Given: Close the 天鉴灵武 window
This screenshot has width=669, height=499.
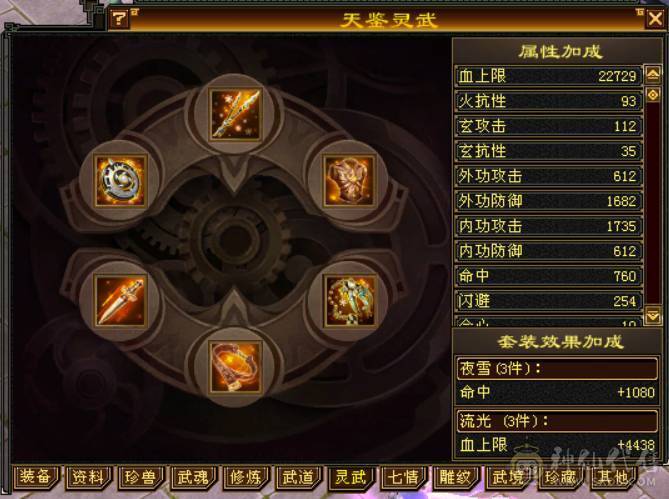Looking at the screenshot, I should tap(655, 19).
